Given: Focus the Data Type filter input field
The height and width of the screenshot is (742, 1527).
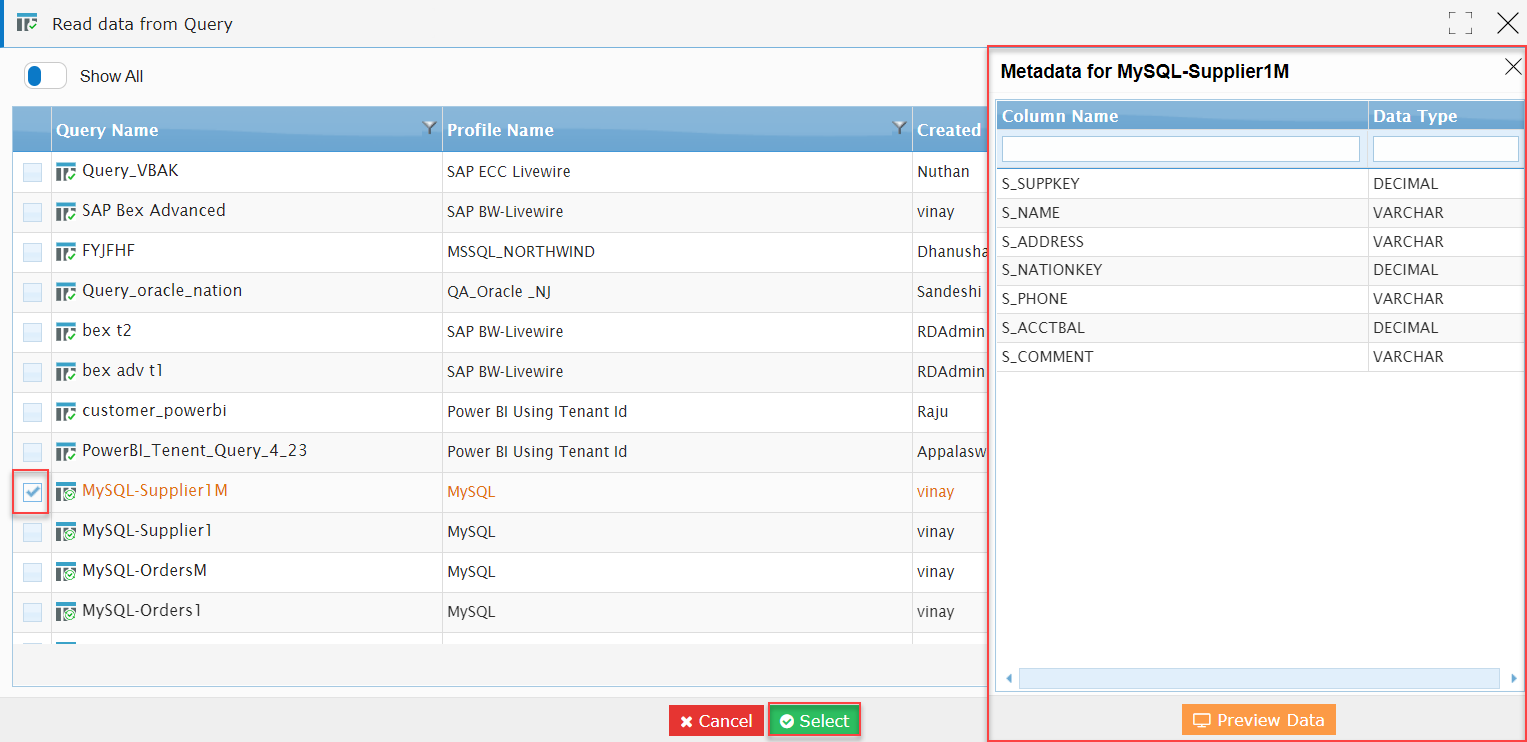Looking at the screenshot, I should point(1446,149).
